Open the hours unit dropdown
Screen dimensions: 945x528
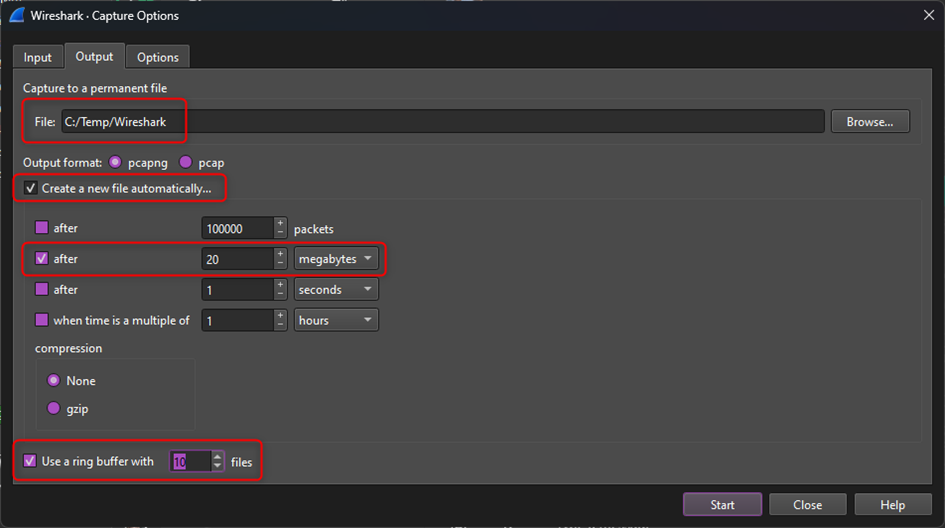(336, 320)
